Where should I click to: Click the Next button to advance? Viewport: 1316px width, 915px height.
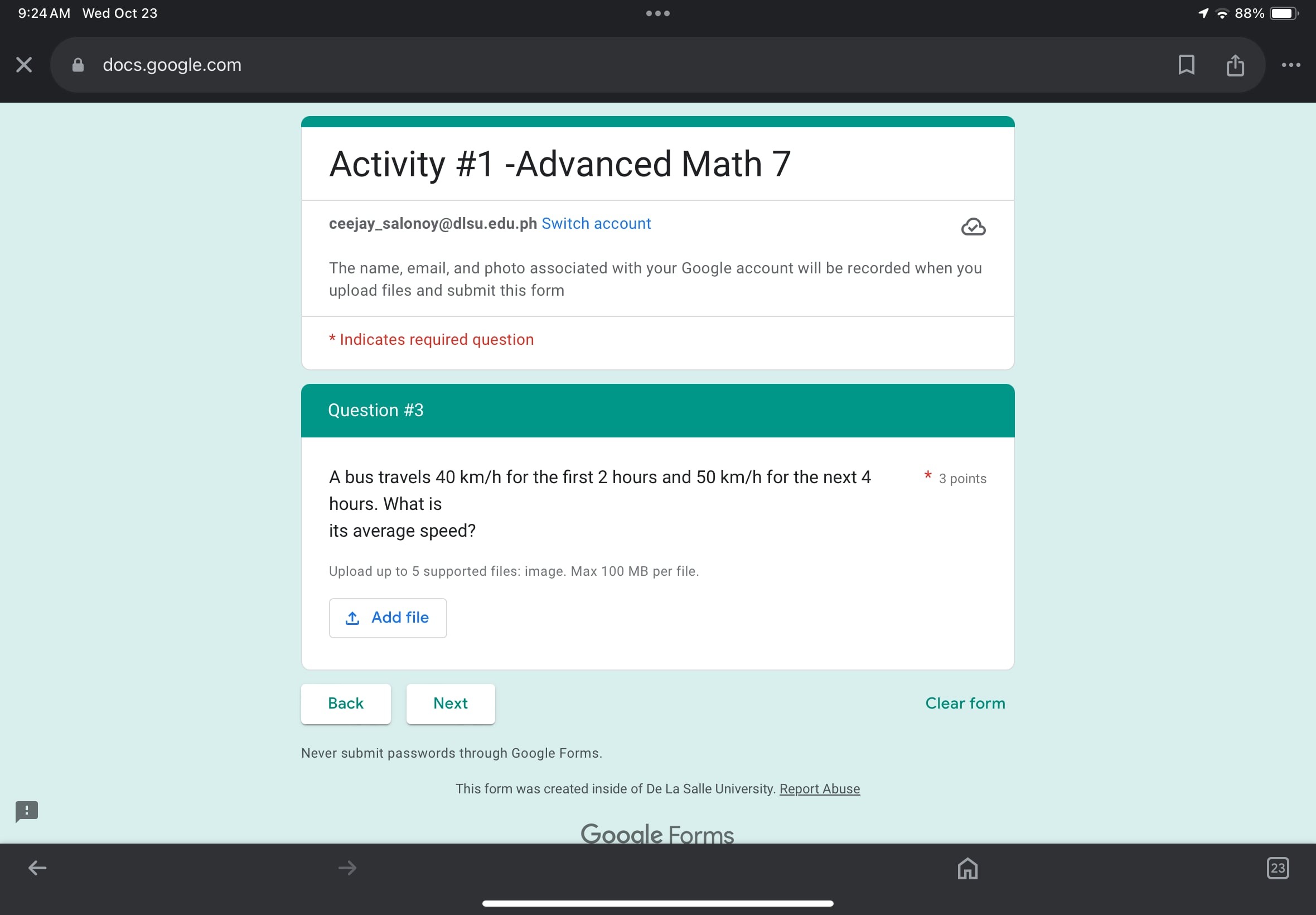[450, 703]
